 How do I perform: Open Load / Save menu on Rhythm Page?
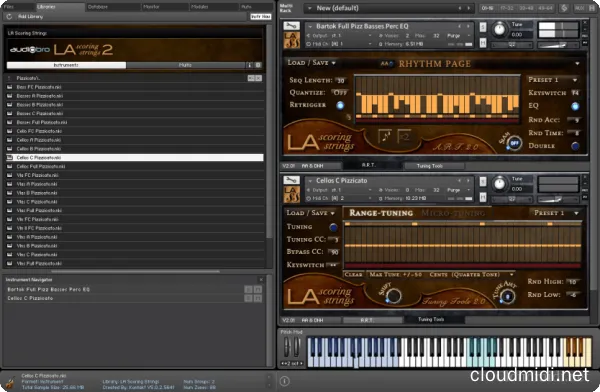click(311, 62)
